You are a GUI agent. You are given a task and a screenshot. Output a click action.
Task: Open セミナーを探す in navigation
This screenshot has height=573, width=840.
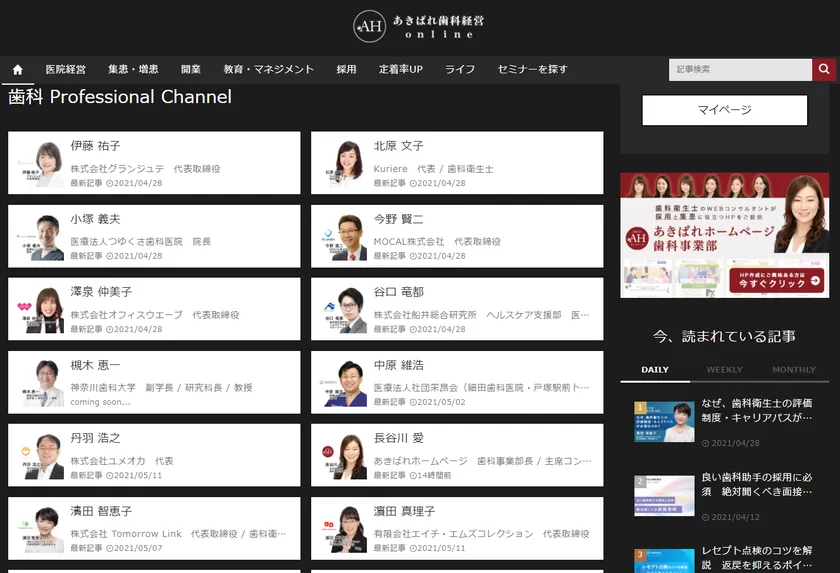(532, 70)
